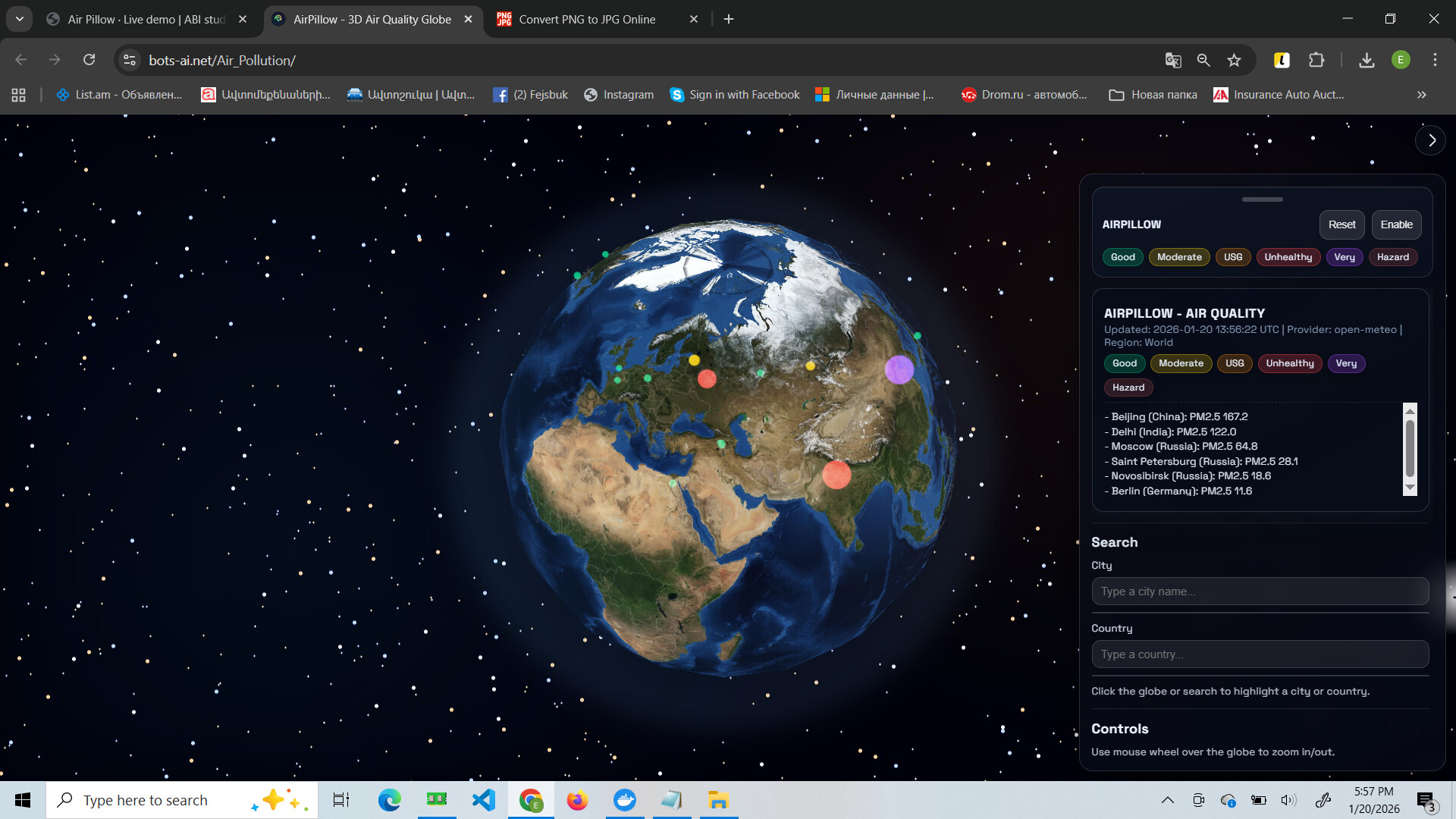The image size is (1456, 819).
Task: Click the Google Translate icon in the address bar
Action: pyautogui.click(x=1172, y=60)
